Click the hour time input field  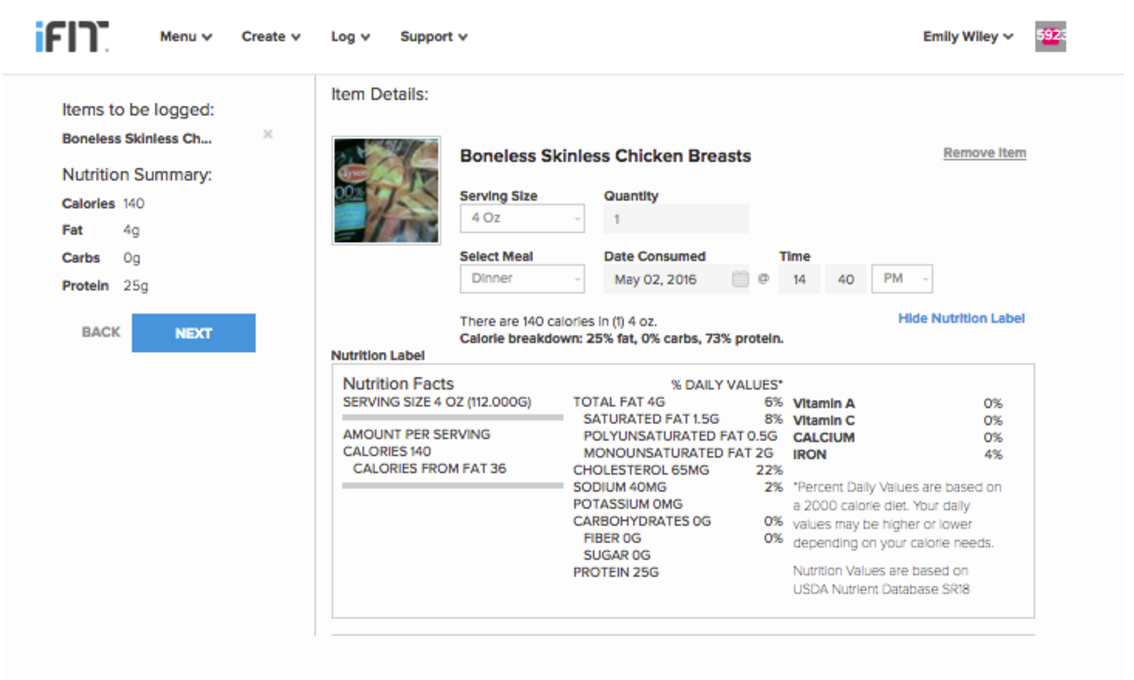coord(799,280)
